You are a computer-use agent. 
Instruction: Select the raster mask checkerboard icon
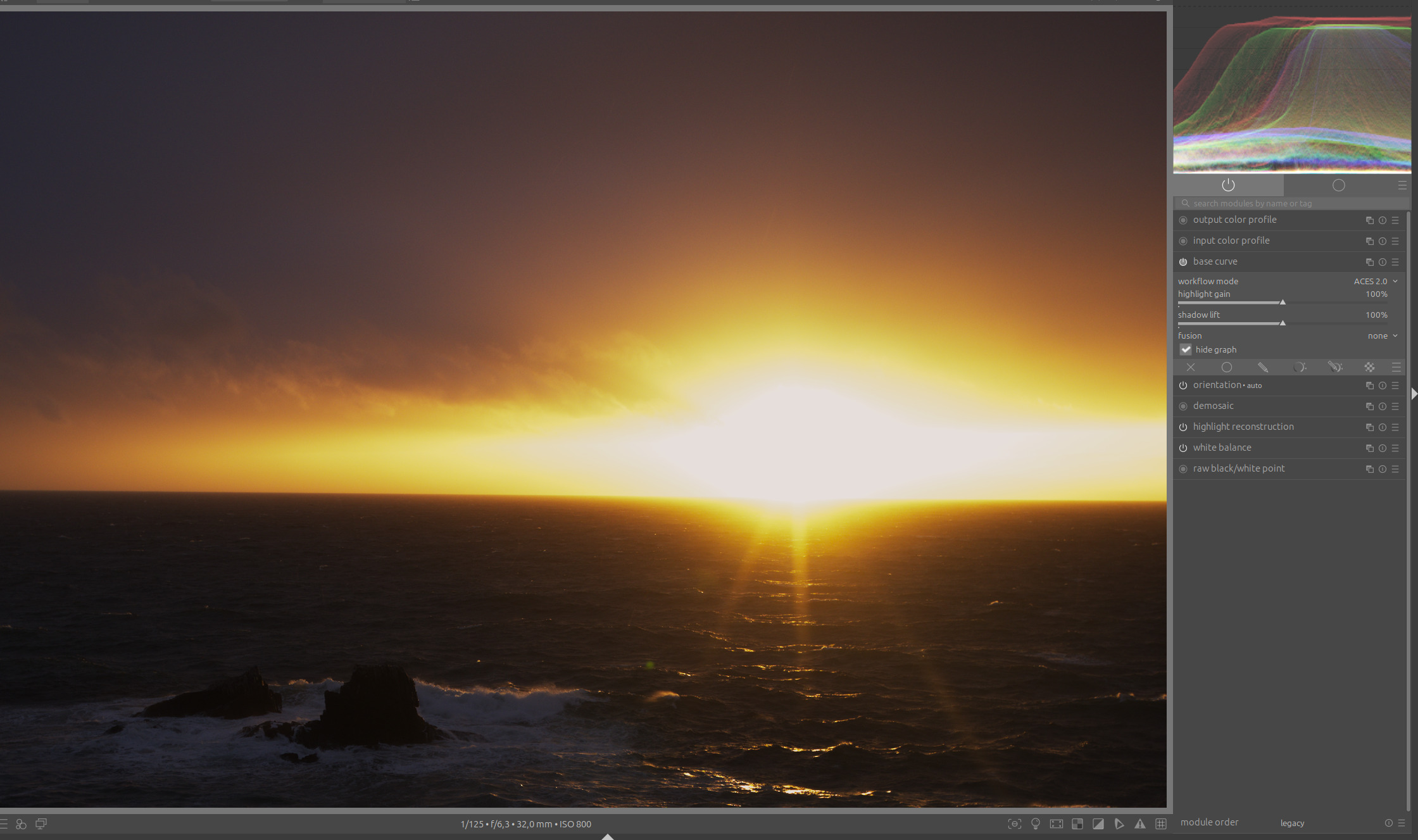pyautogui.click(x=1369, y=367)
